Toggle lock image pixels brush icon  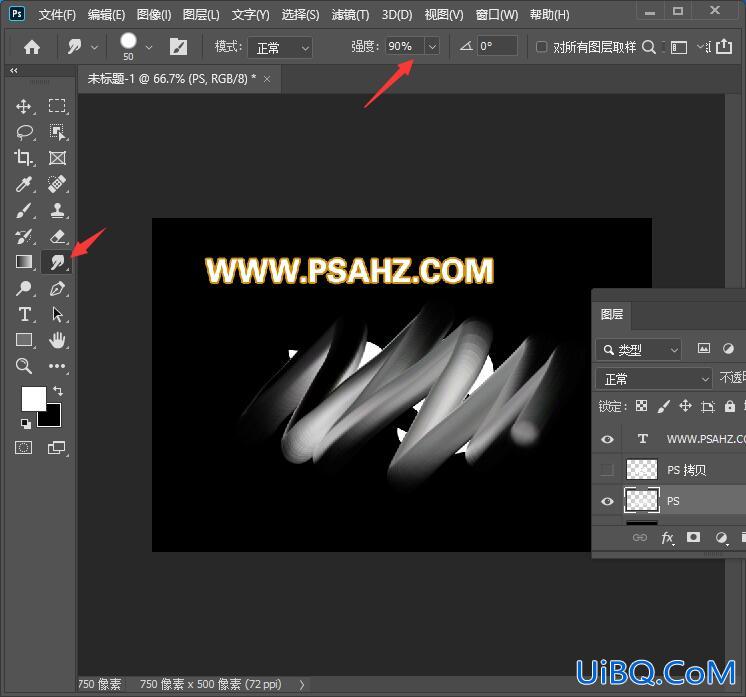[663, 406]
